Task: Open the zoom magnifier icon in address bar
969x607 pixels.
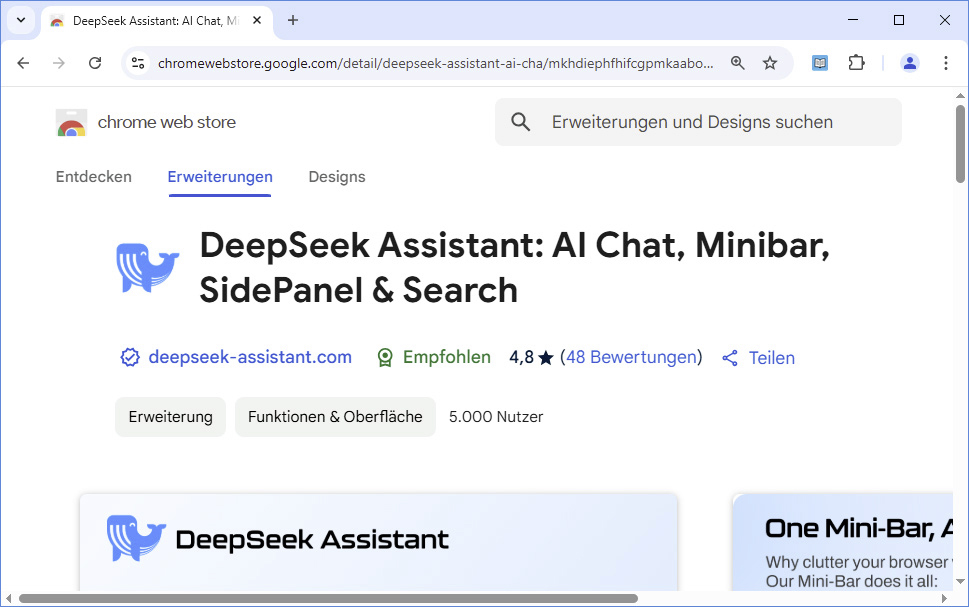Action: 737,63
